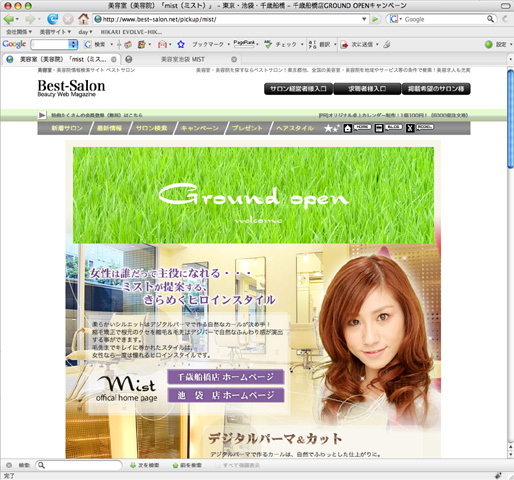Click the member registration link in the green strip
Image resolution: width=514 pixels, height=480 pixels.
coord(97,115)
